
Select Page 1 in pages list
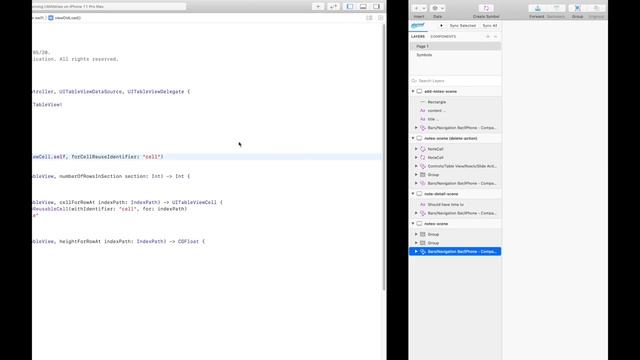coord(455,47)
